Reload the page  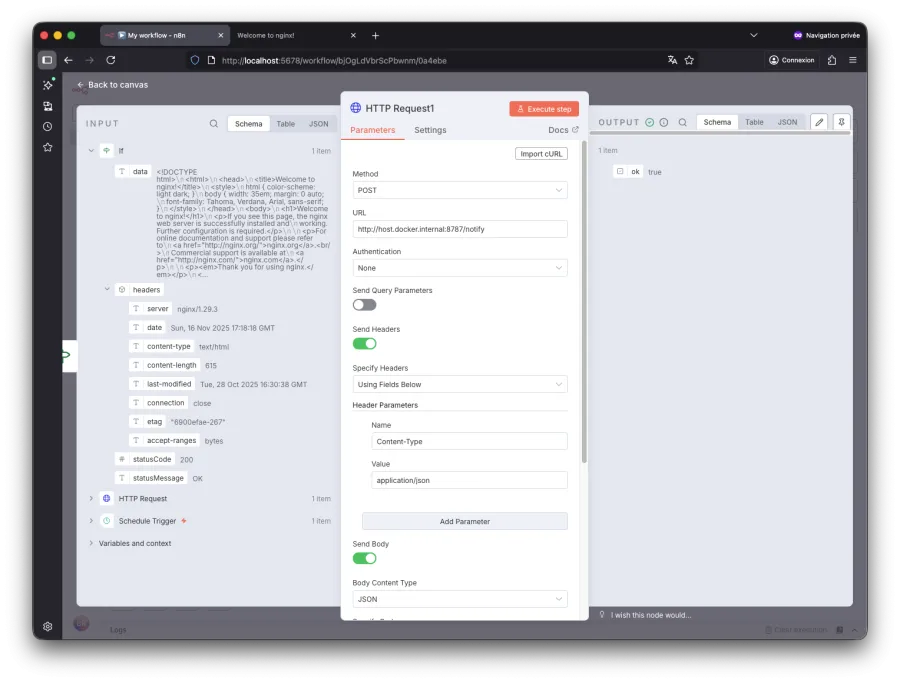coord(109,60)
